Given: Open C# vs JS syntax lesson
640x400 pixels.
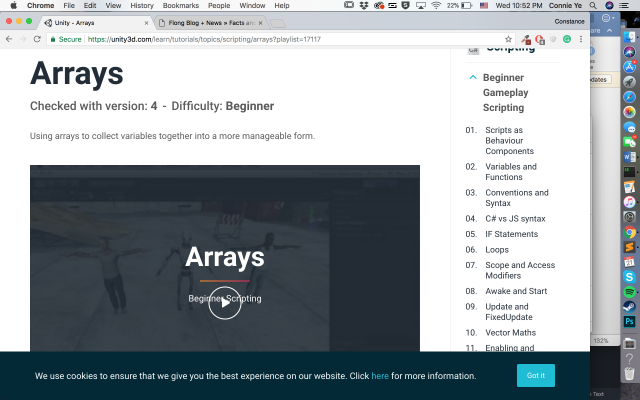Looking at the screenshot, I should coord(515,219).
